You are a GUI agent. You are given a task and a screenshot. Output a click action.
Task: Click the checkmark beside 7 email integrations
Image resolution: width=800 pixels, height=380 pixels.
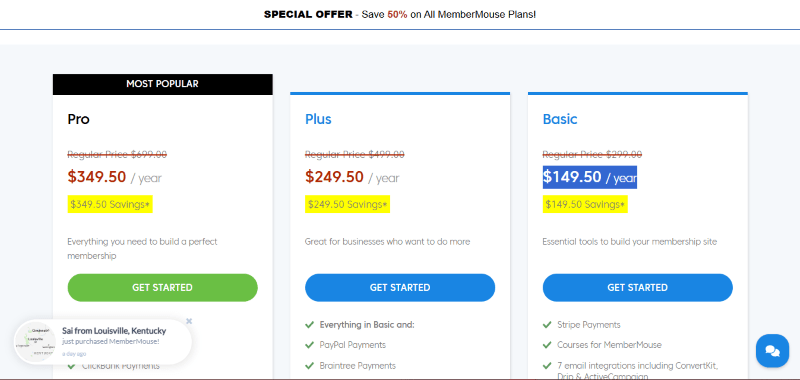coord(547,366)
